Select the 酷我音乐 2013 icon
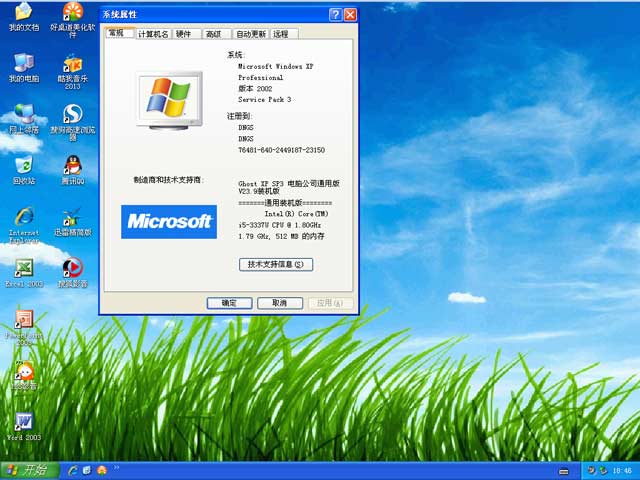This screenshot has width=640, height=480. click(x=73, y=72)
